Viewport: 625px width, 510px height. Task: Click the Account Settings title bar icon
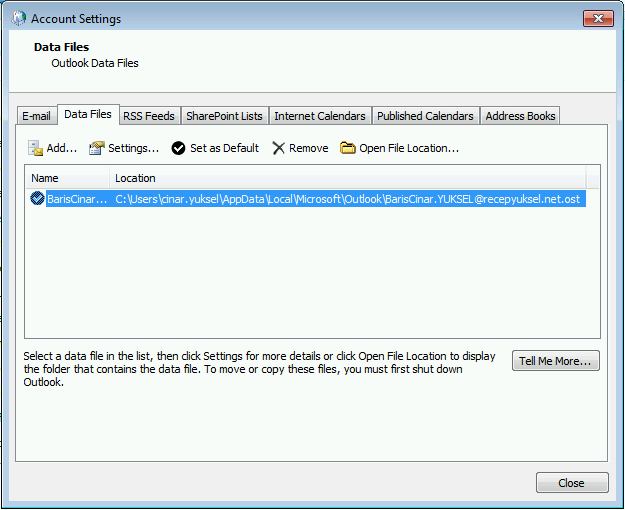pyautogui.click(x=18, y=18)
